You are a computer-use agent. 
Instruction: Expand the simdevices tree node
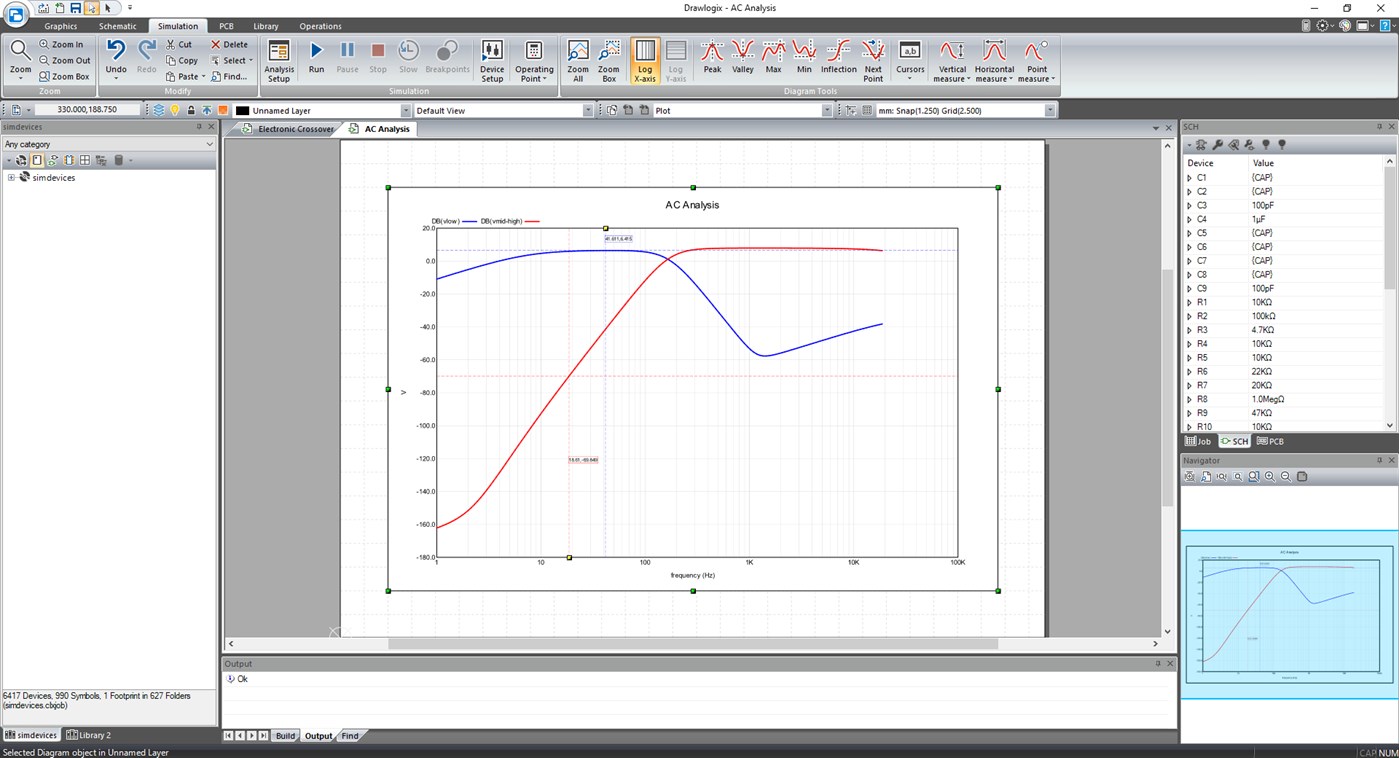pos(10,177)
